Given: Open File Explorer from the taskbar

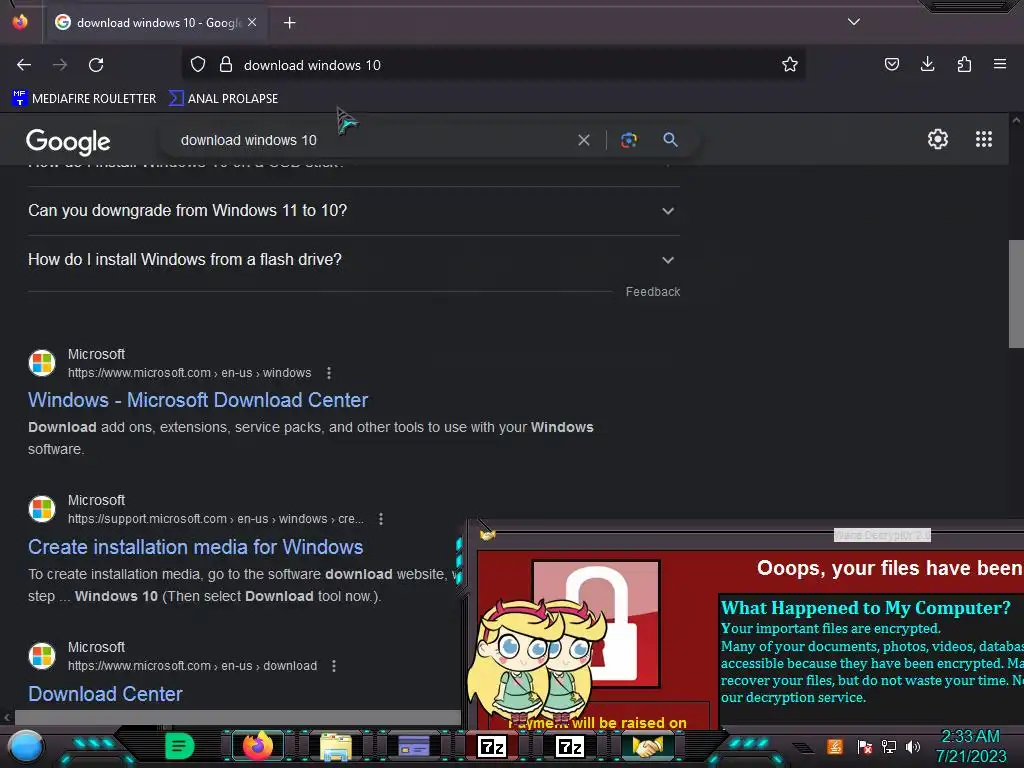Looking at the screenshot, I should click(336, 746).
